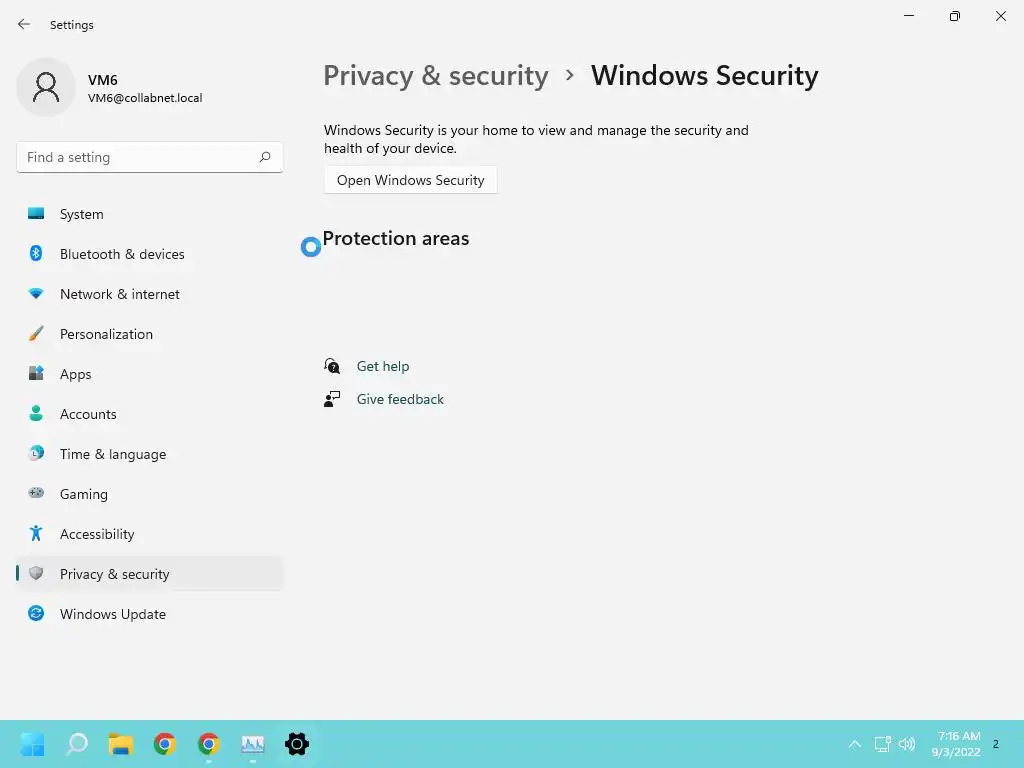Open the Give feedback link
Screen dimensions: 1024x768
pyautogui.click(x=400, y=399)
